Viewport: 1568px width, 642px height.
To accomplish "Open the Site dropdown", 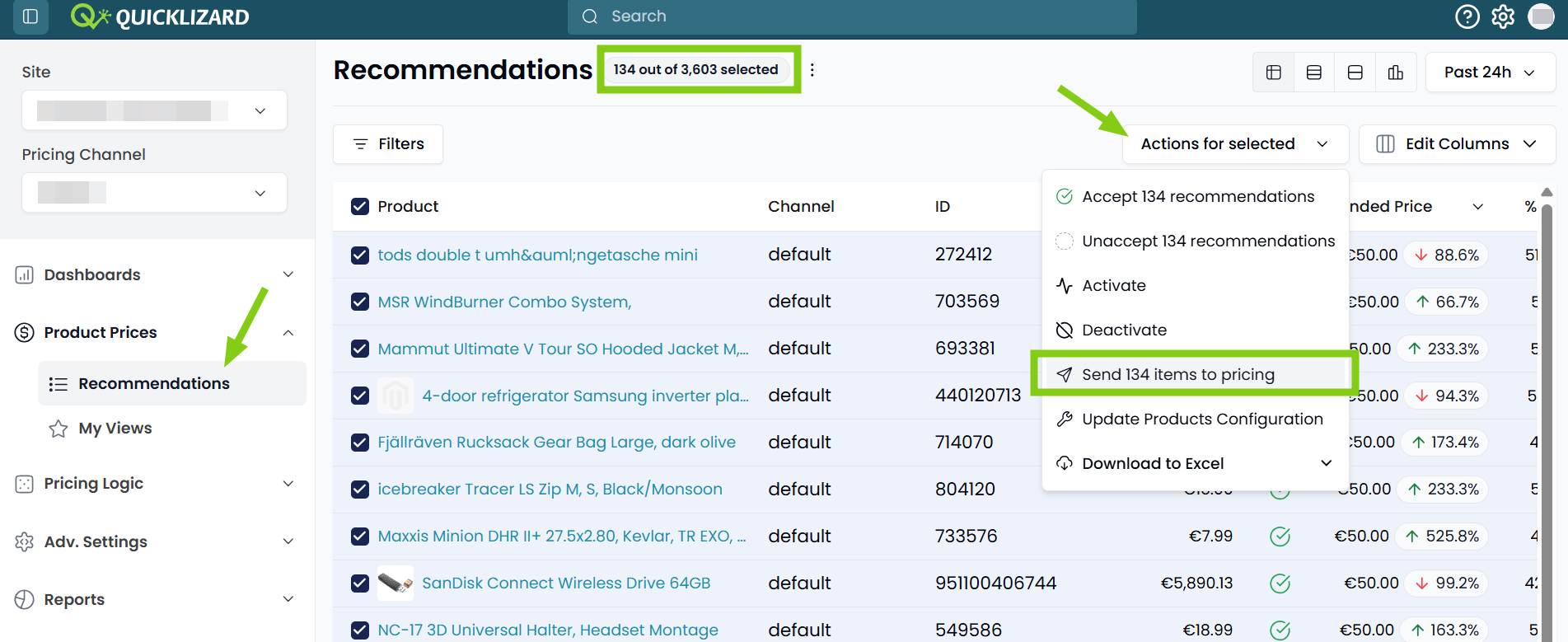I will tap(154, 110).
